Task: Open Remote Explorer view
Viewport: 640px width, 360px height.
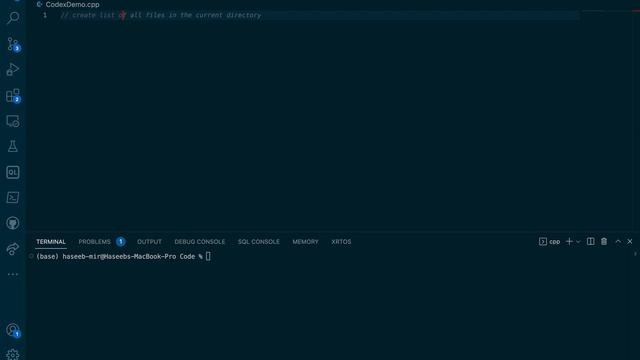Action: point(13,121)
